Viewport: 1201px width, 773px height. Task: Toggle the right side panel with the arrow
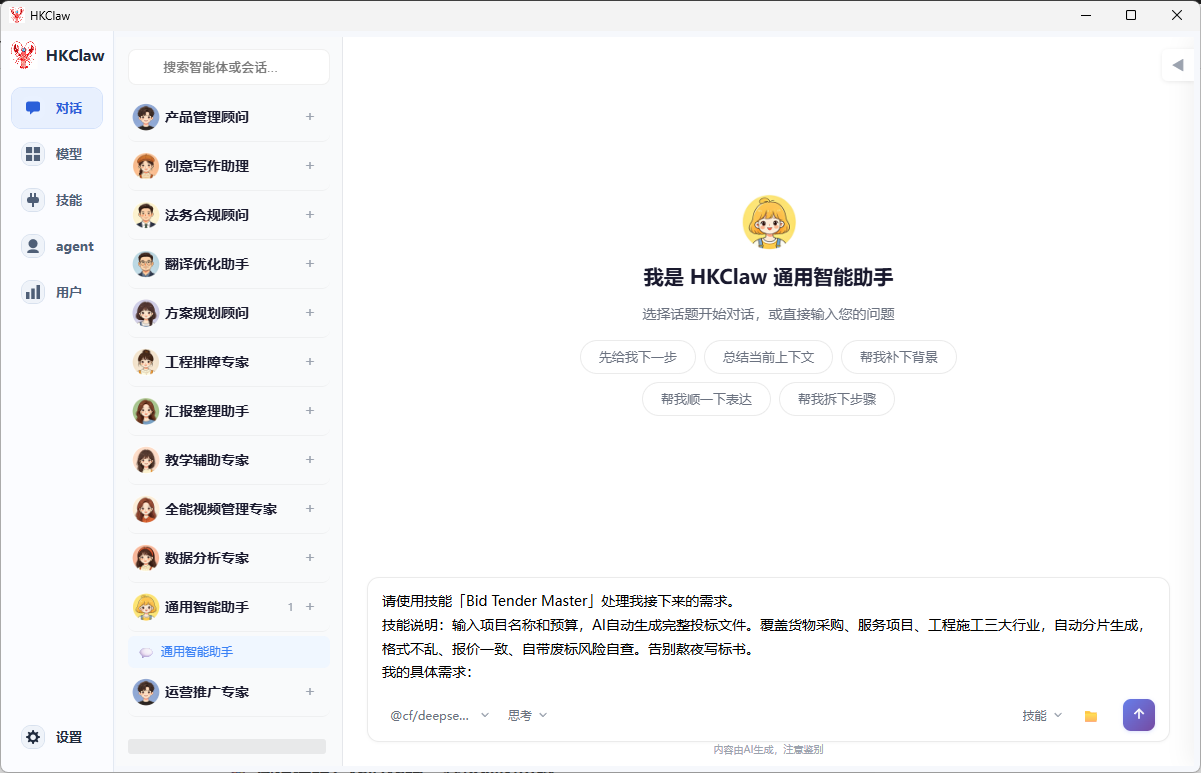(1178, 66)
